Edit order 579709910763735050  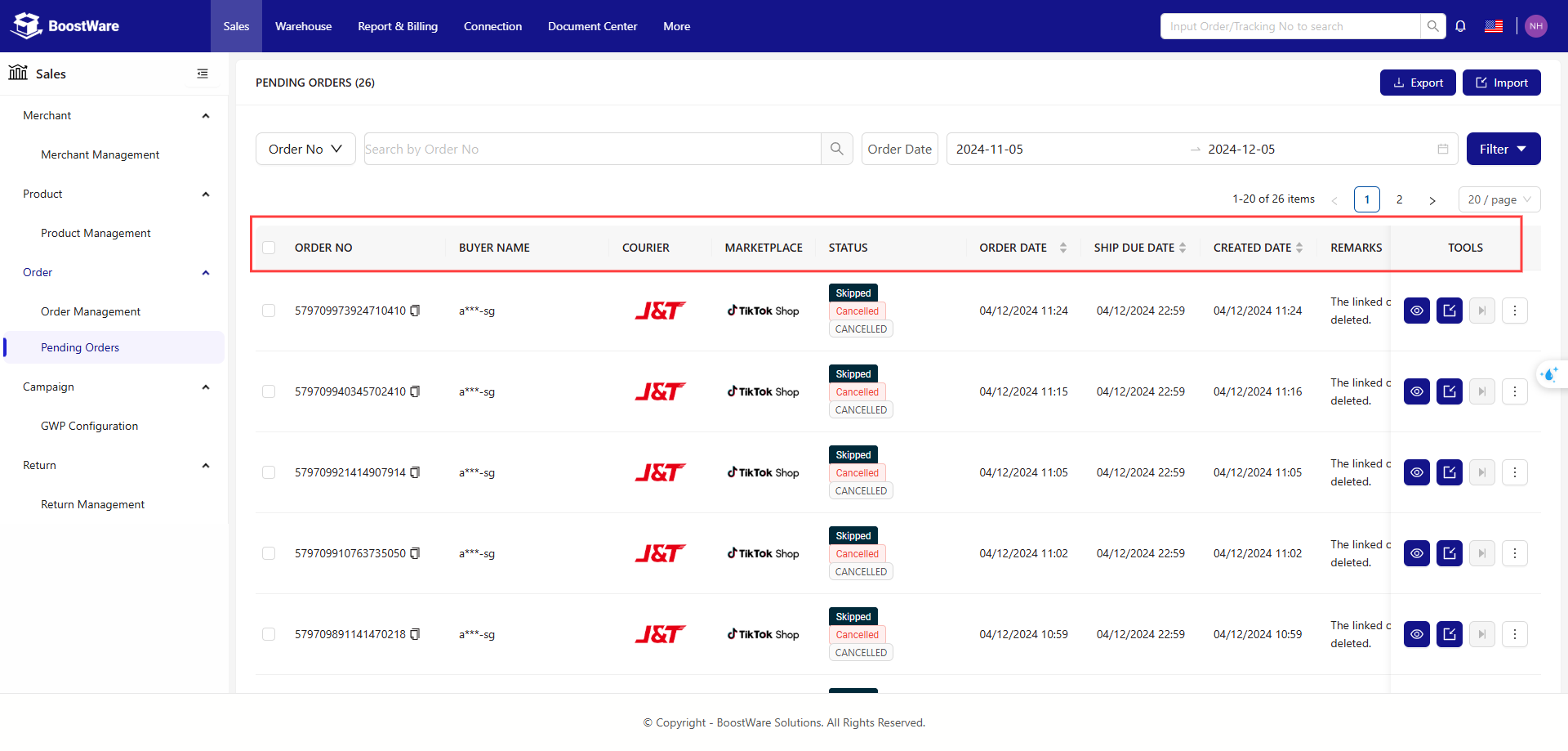1450,553
